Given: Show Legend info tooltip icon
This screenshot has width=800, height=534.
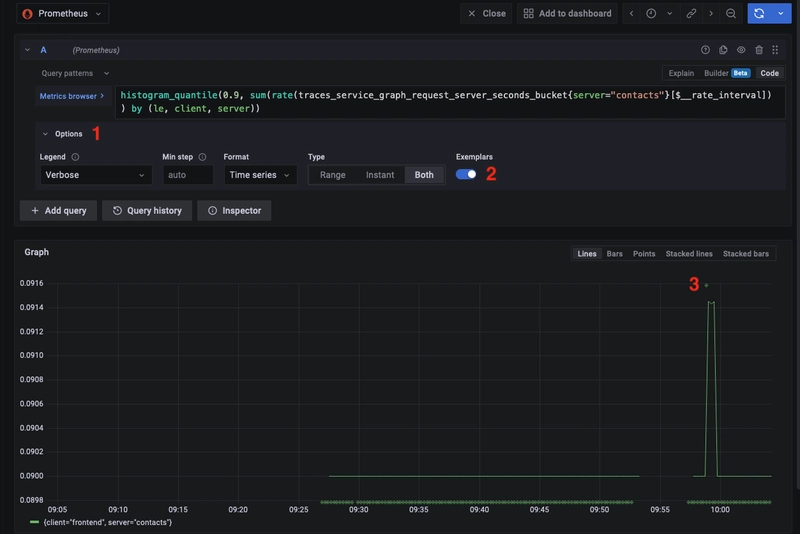Looking at the screenshot, I should [x=76, y=157].
